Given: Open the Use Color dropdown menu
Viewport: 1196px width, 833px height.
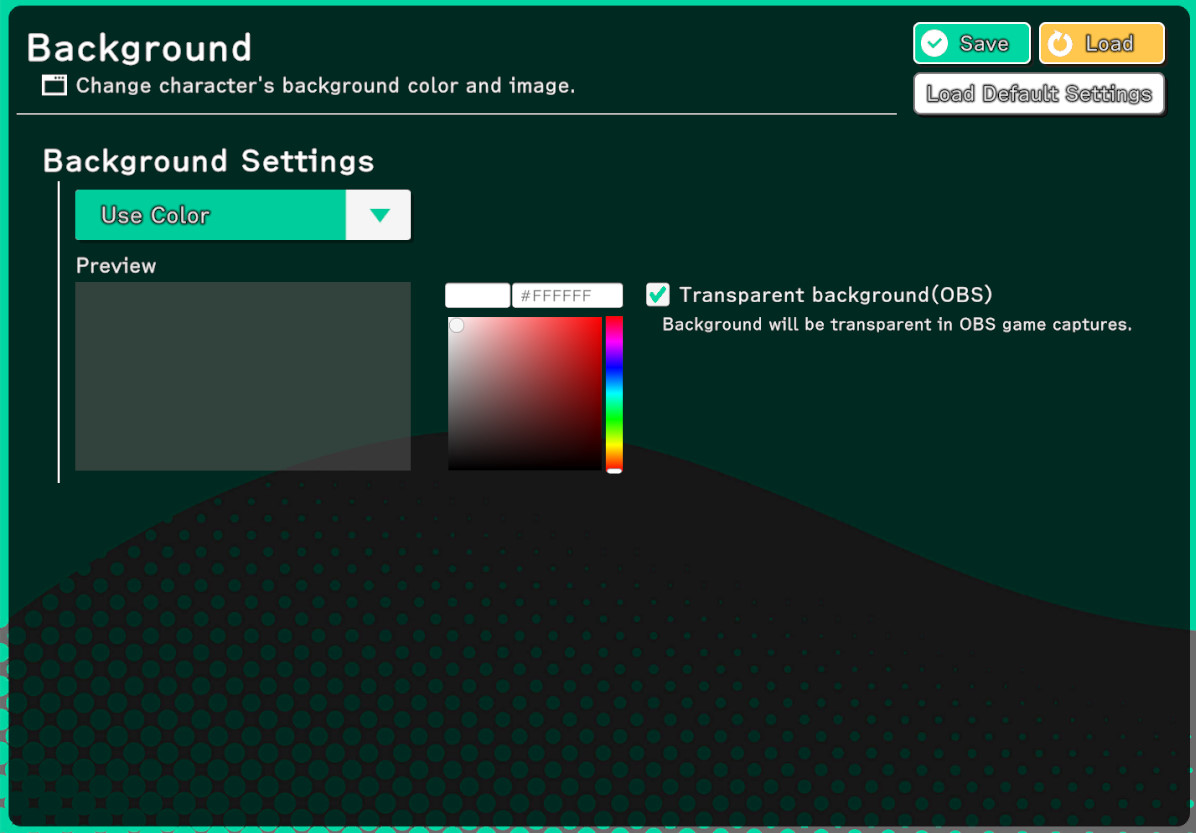Looking at the screenshot, I should pyautogui.click(x=242, y=215).
